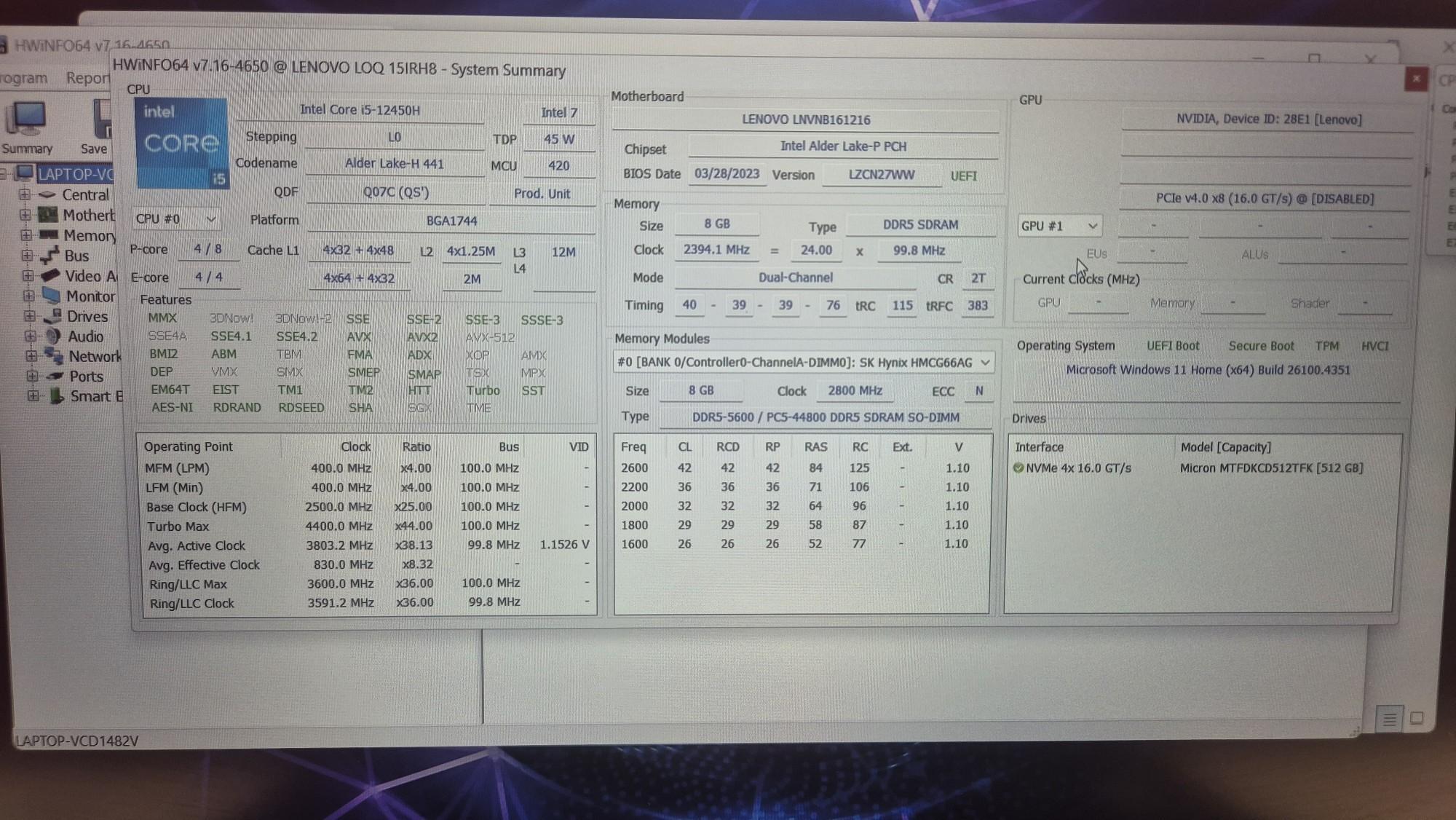Click square view icon at bottom right
1456x820 pixels.
click(x=1417, y=718)
